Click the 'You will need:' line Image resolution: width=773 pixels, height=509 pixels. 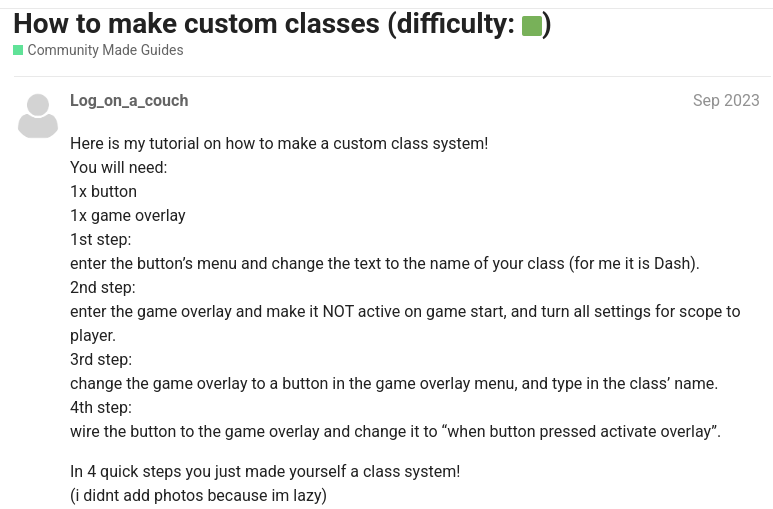[x=118, y=167]
